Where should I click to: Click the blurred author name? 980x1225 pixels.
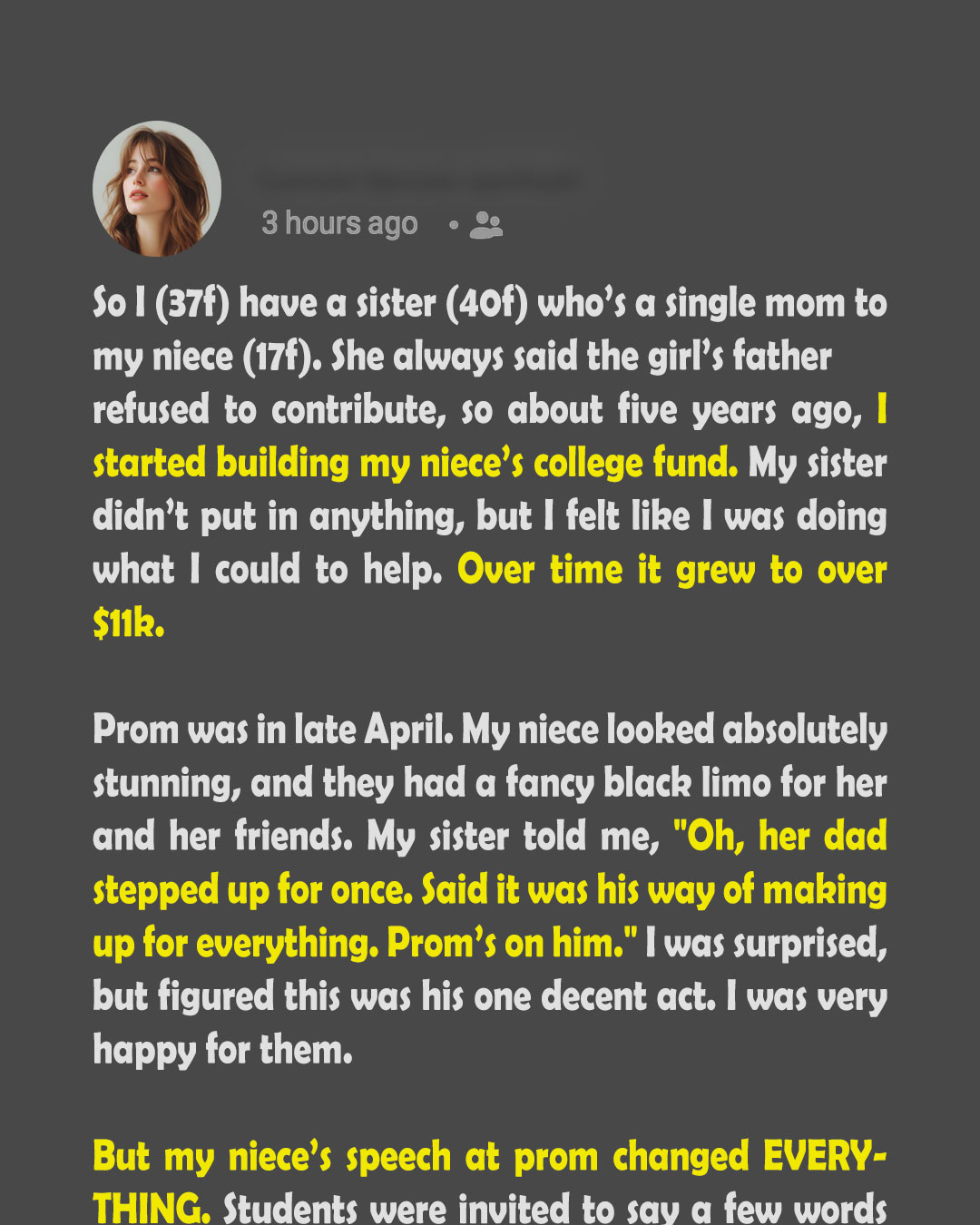click(x=420, y=181)
